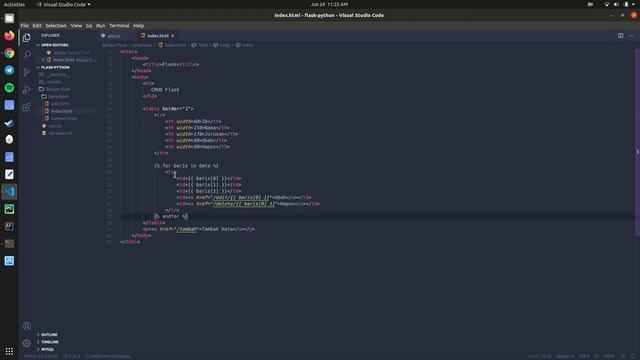Screen dimensions: 640x360
Task: Open Telegram from the dock
Action: coord(9,70)
